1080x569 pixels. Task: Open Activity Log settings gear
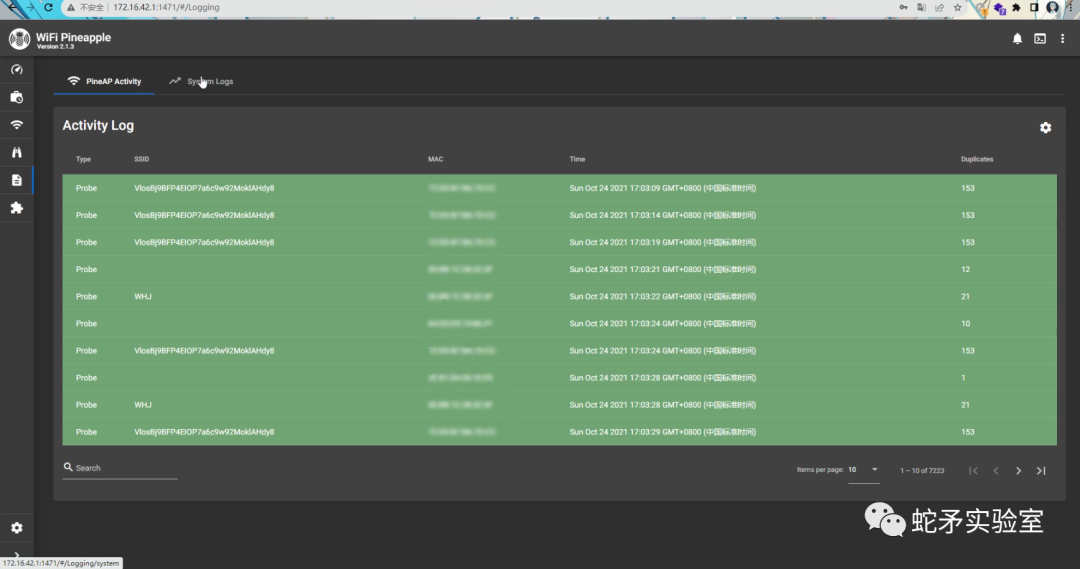click(x=1046, y=127)
